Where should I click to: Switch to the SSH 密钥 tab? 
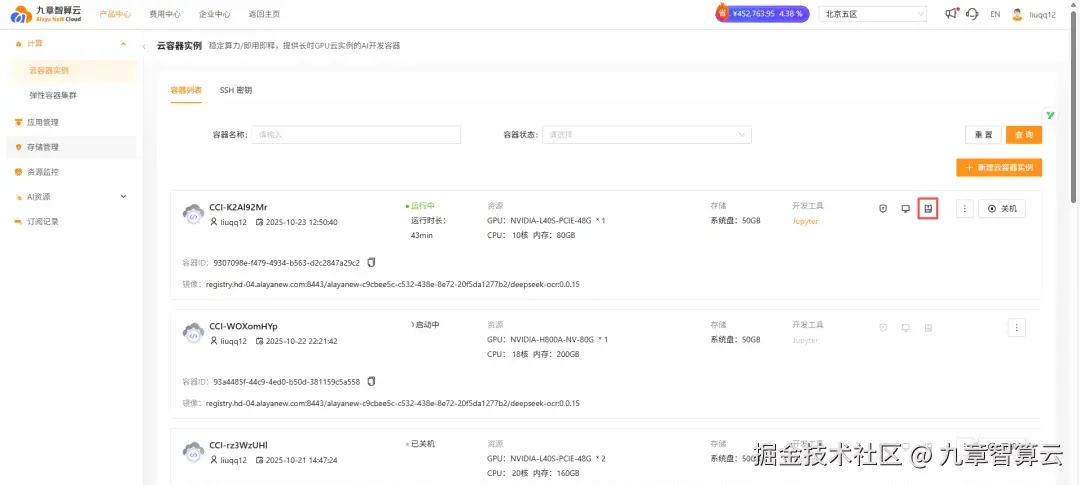point(236,90)
